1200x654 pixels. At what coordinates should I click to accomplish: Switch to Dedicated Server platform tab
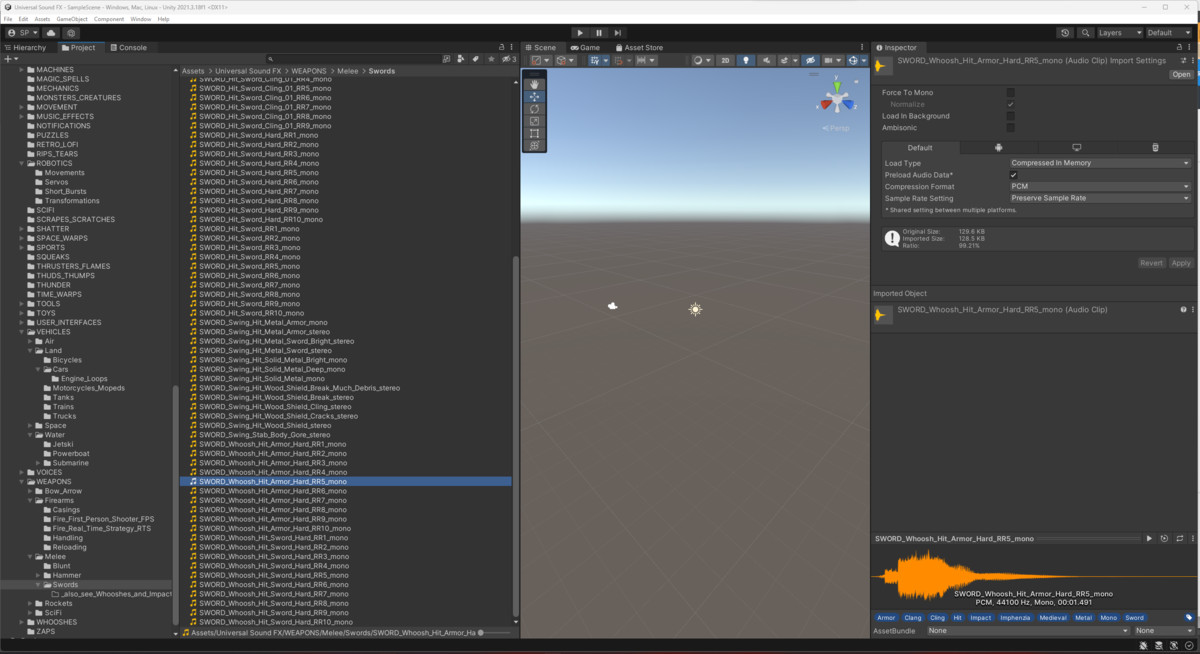coord(1155,148)
